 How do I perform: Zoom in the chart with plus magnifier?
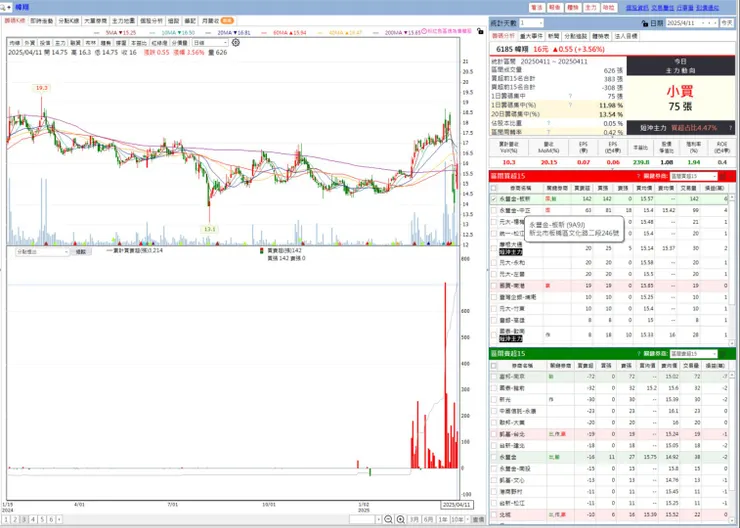pos(401,519)
